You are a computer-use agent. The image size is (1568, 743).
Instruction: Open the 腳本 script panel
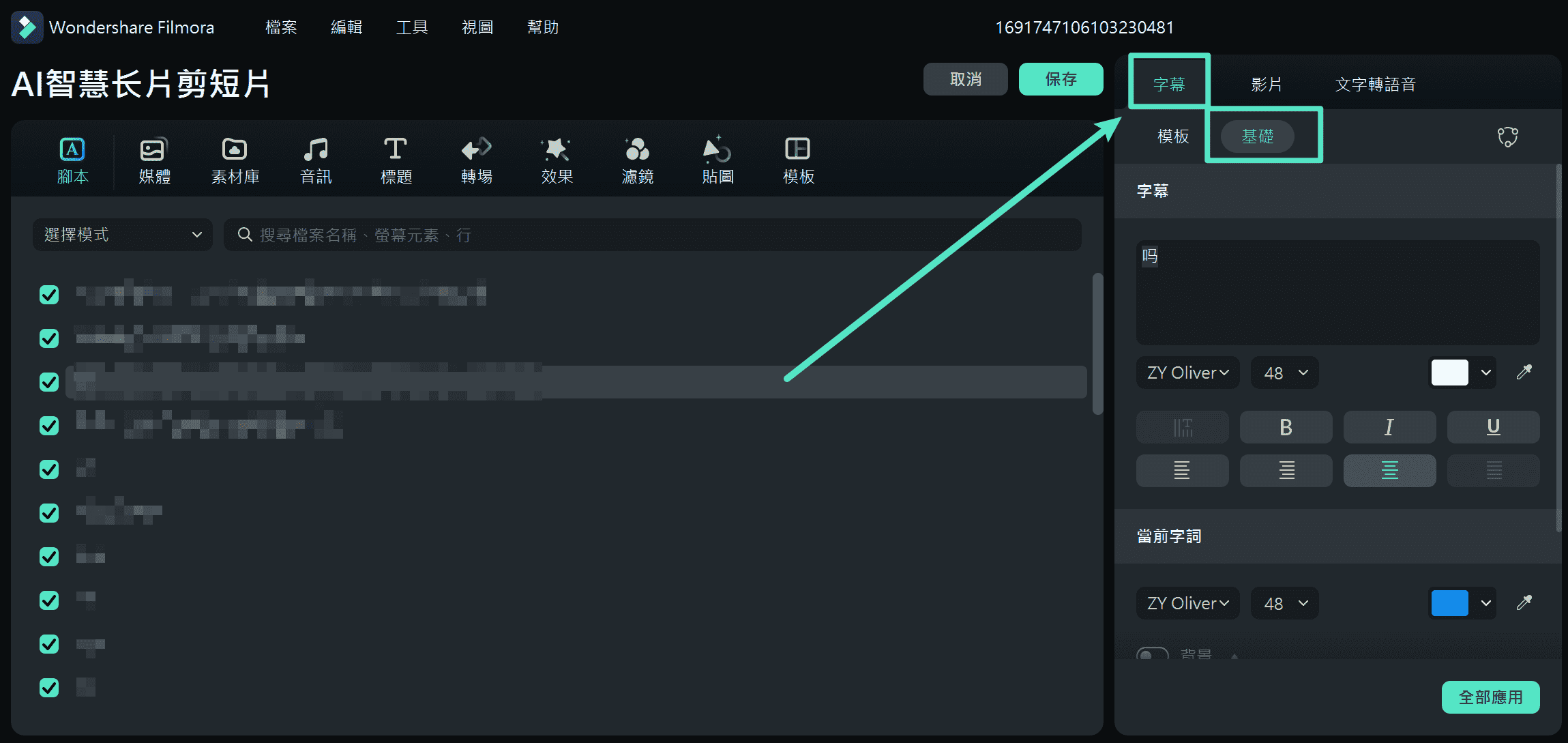coord(73,161)
